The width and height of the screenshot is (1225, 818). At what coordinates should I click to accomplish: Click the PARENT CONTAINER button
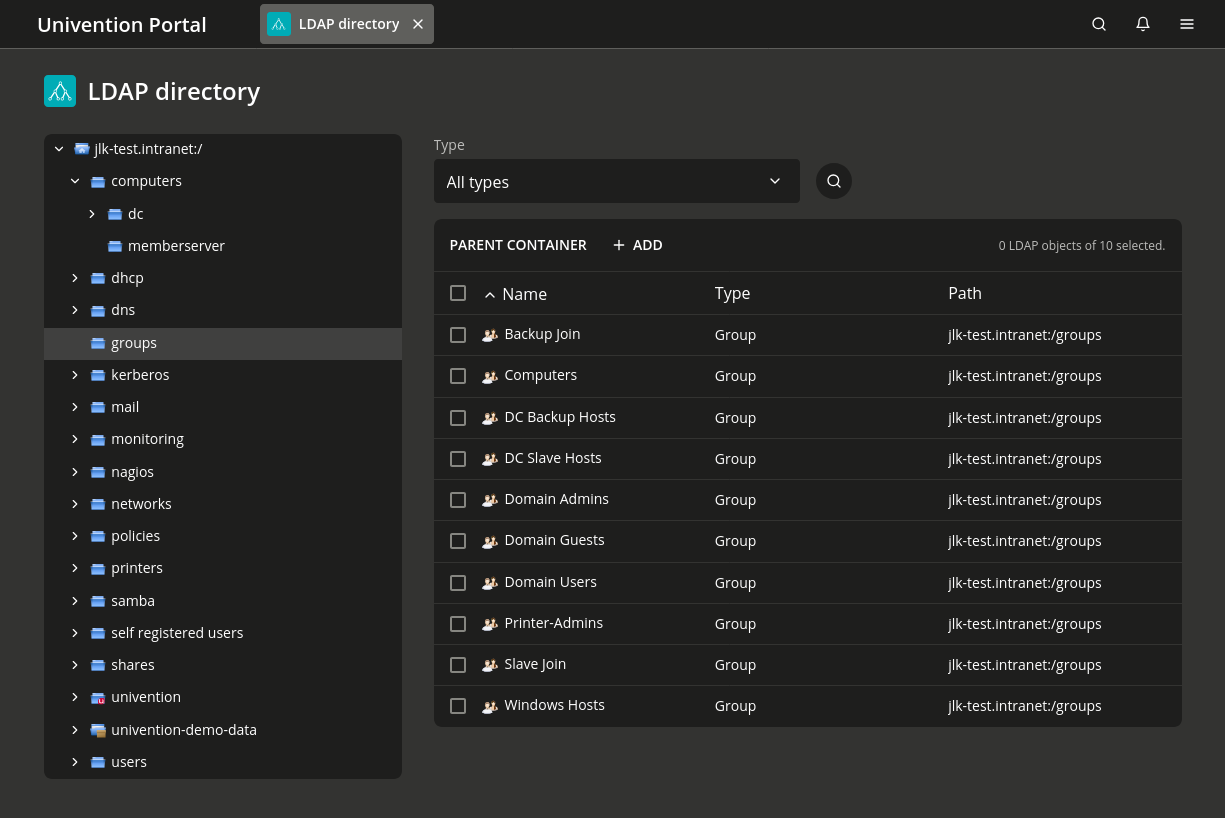pyautogui.click(x=518, y=245)
